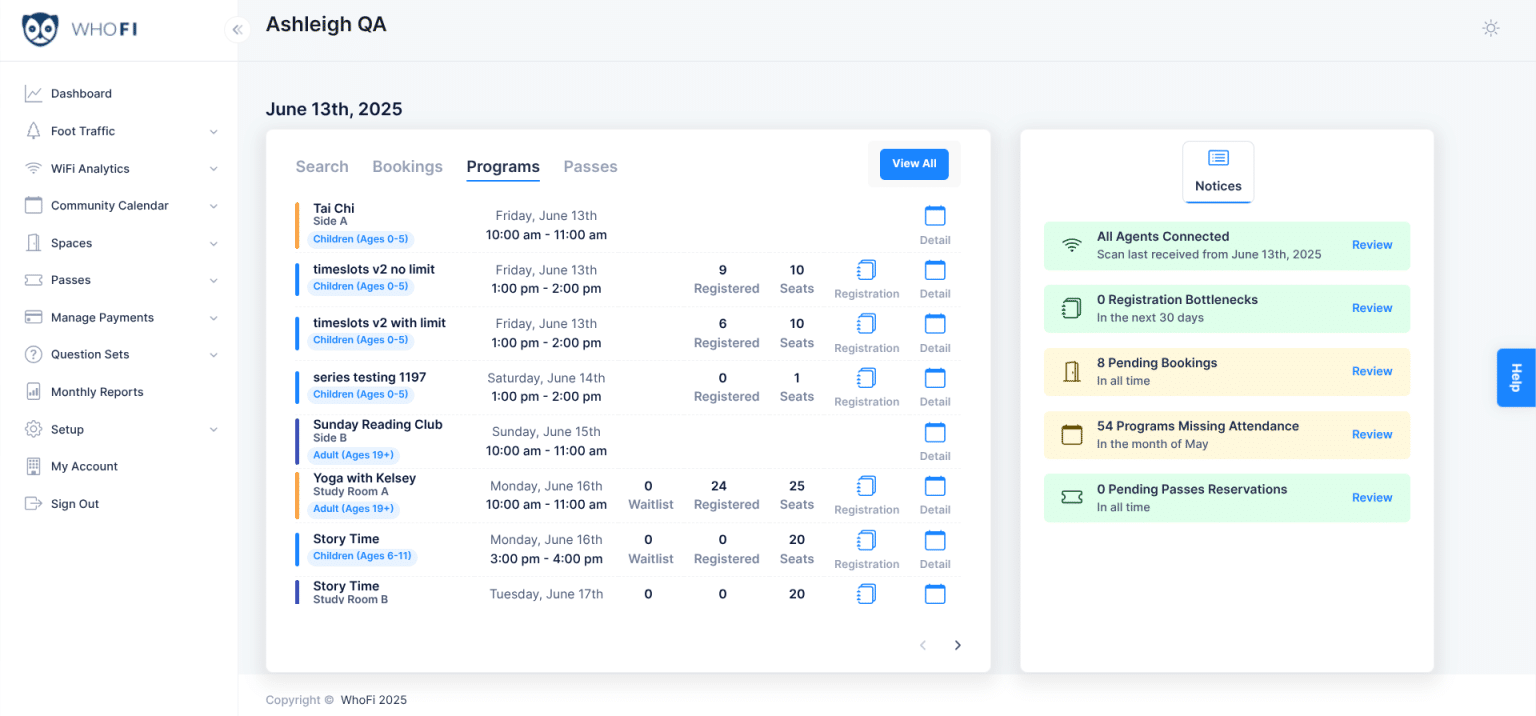Open WiFi Analytics from the sidebar
This screenshot has height=716, width=1536.
pos(31,168)
